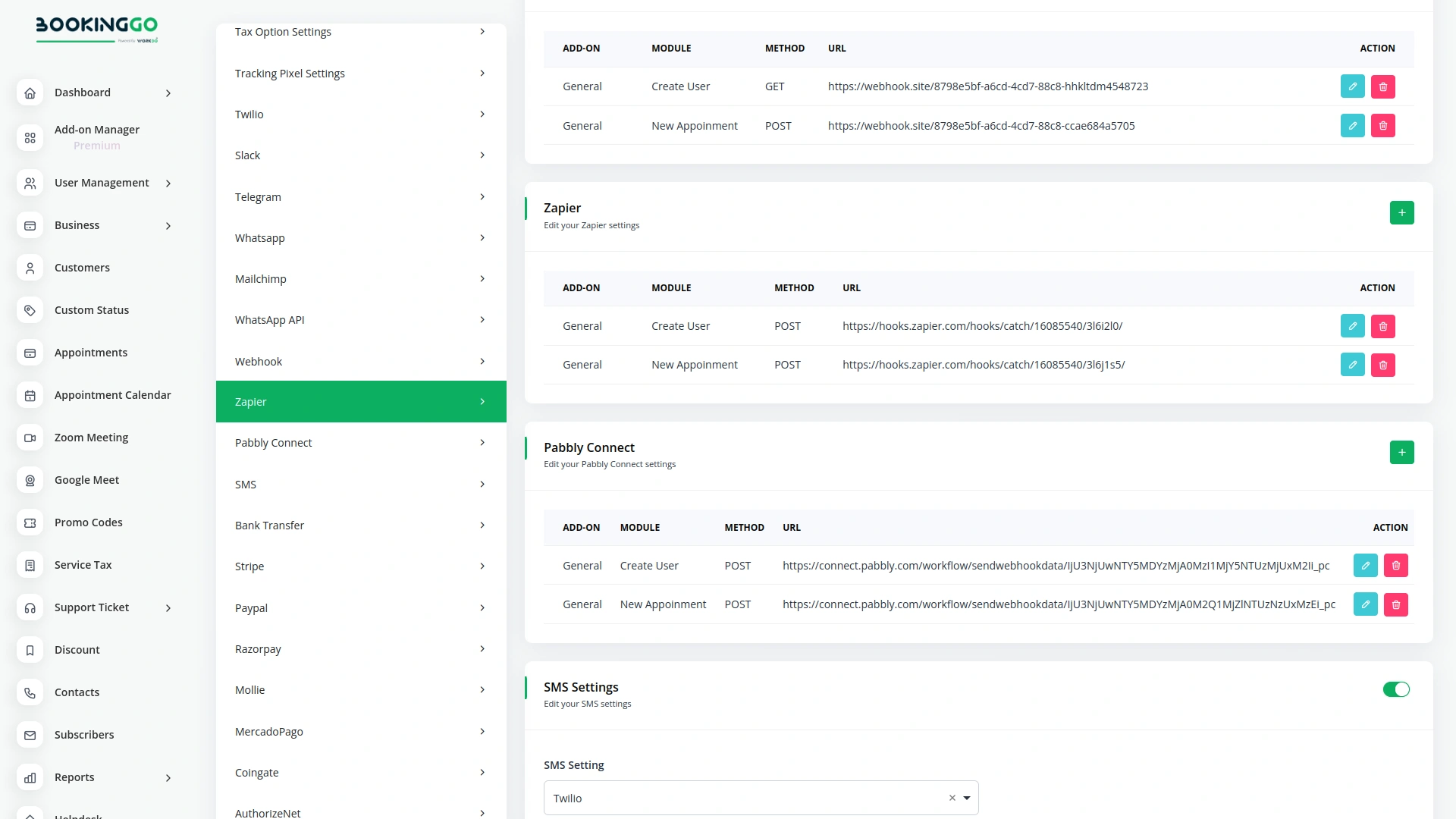Screen dimensions: 1456x819
Task: Click the Zoom Meeting sidebar icon
Action: point(30,438)
